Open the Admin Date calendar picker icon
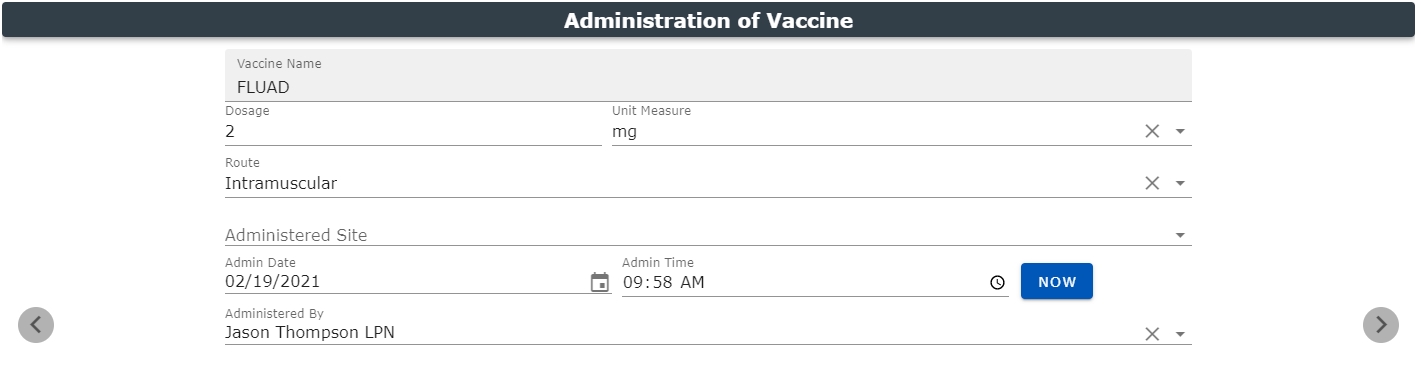The width and height of the screenshot is (1421, 366). (x=600, y=282)
